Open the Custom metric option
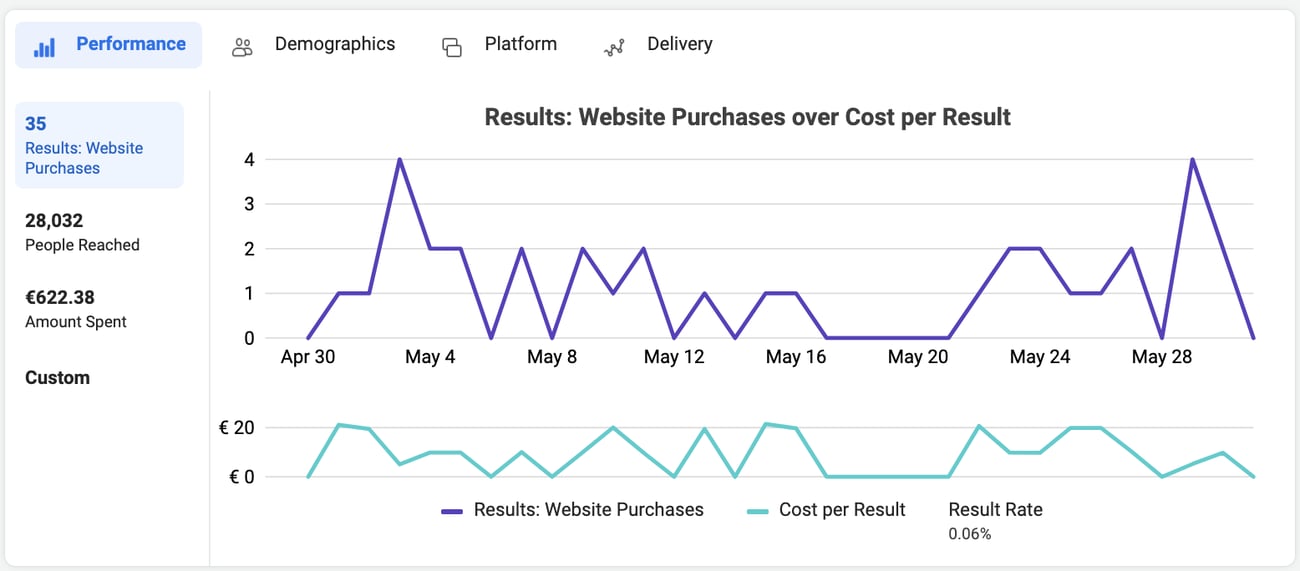Viewport: 1300px width, 571px height. click(x=57, y=378)
